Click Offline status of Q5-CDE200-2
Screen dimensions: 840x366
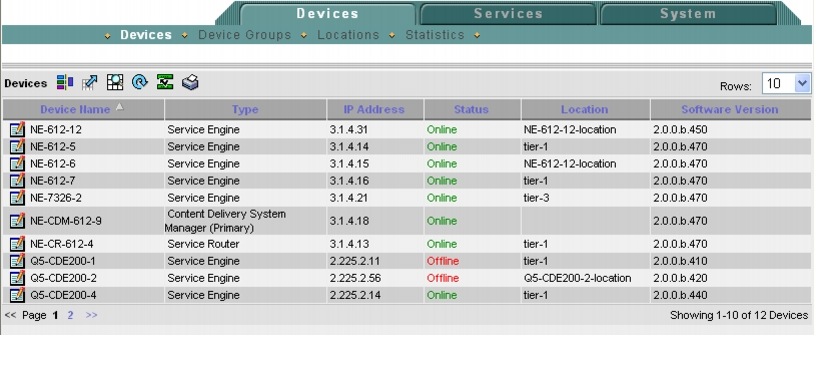coord(442,278)
